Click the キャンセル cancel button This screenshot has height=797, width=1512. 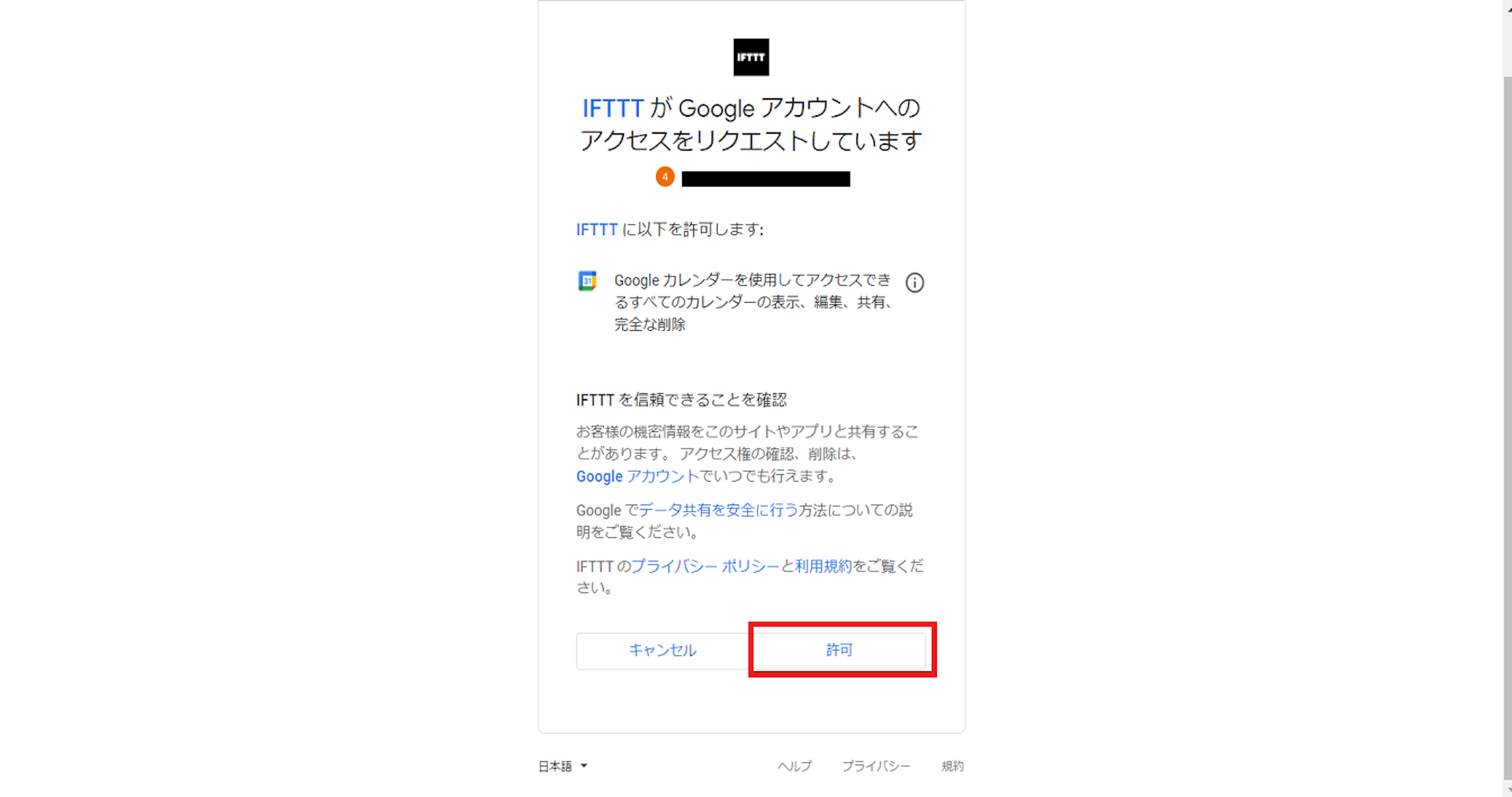click(x=662, y=650)
